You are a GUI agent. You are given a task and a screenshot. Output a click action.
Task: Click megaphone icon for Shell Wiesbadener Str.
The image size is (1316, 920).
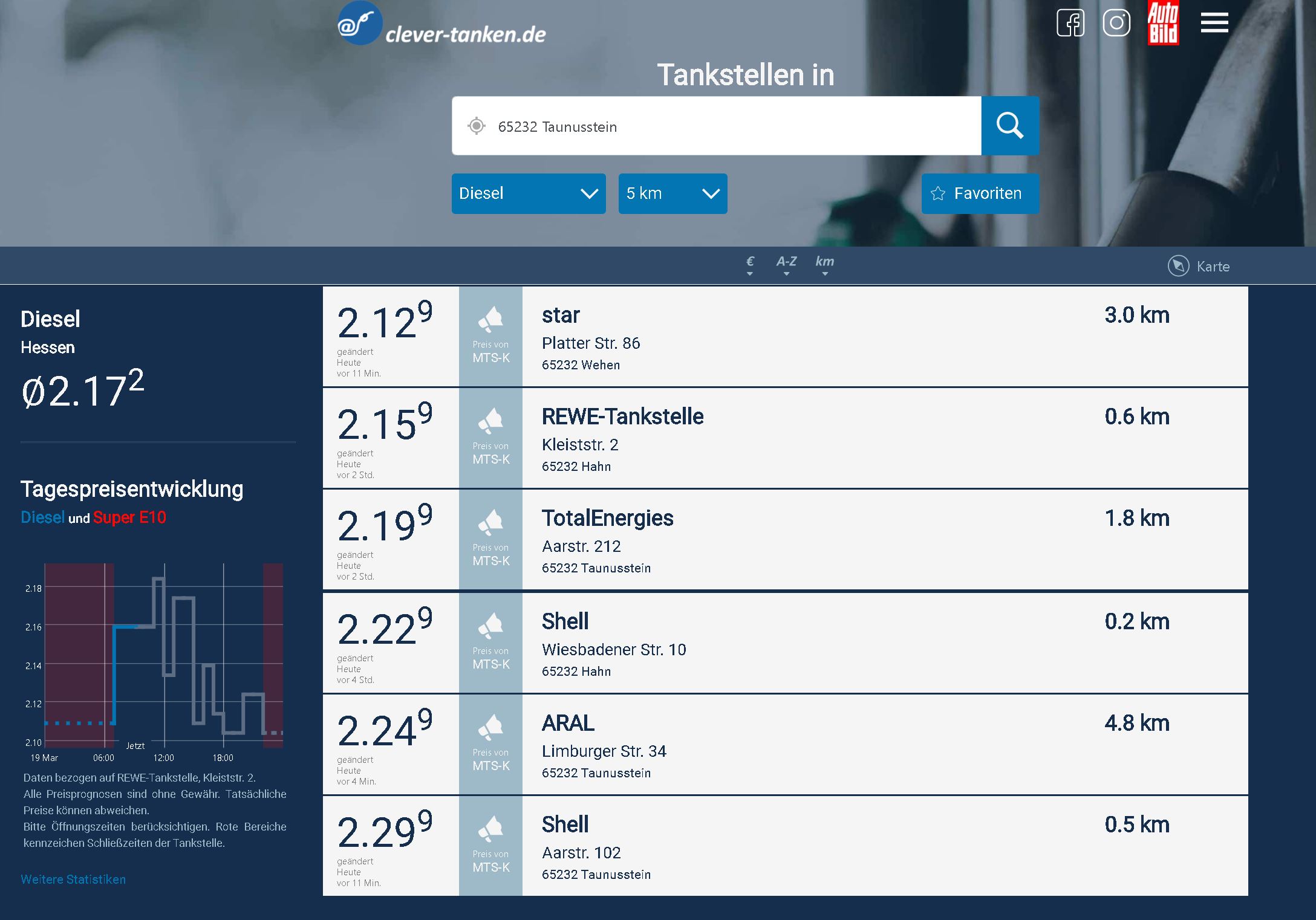point(490,626)
